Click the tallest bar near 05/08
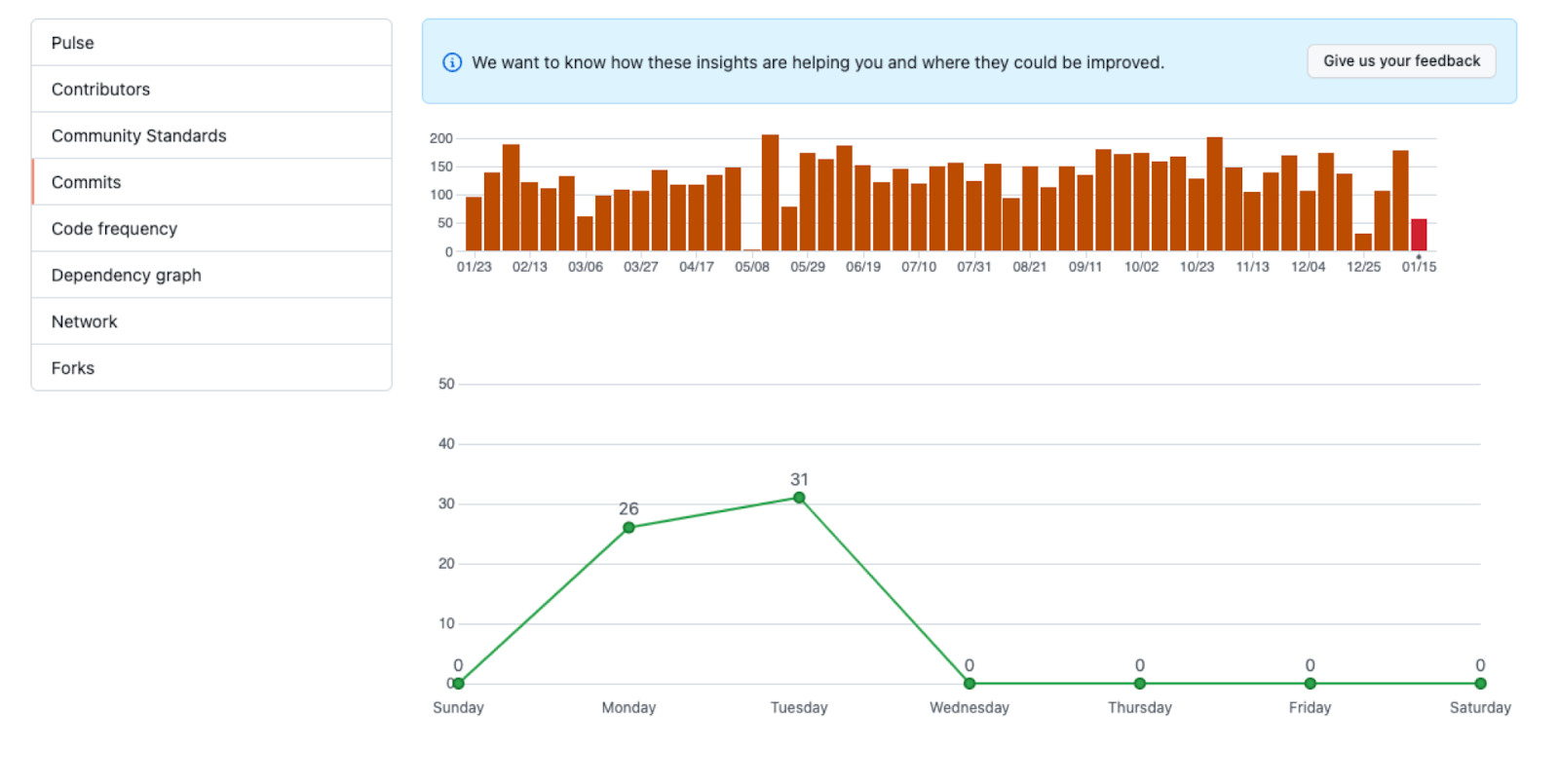Image resolution: width=1559 pixels, height=784 pixels. (770, 195)
